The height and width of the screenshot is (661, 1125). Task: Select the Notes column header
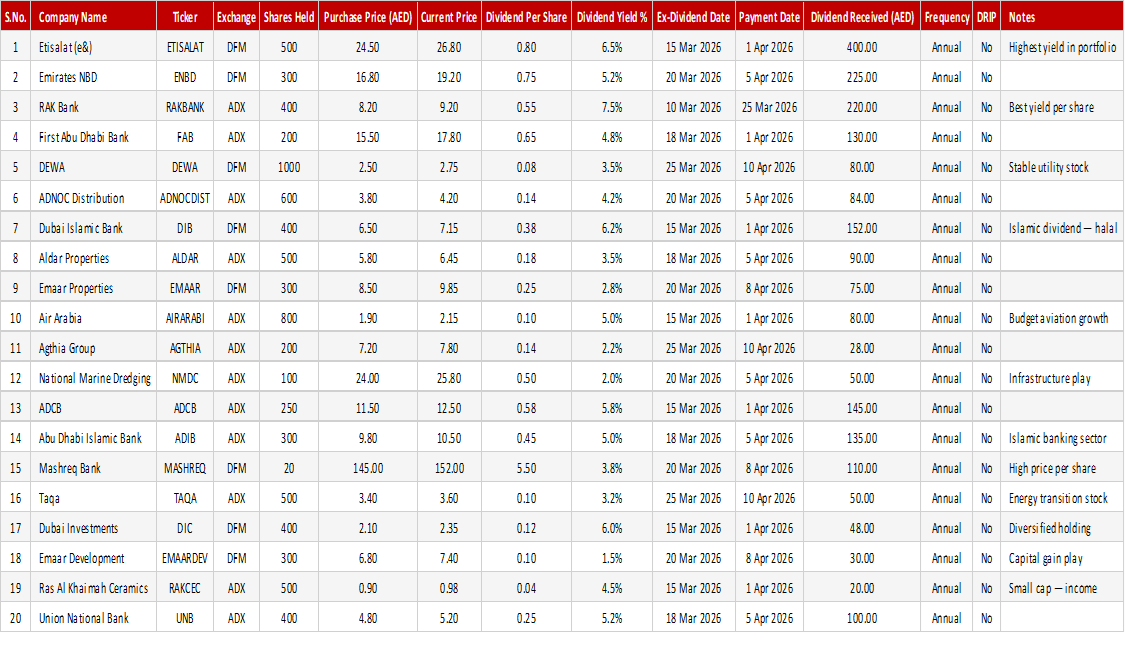click(x=1062, y=17)
